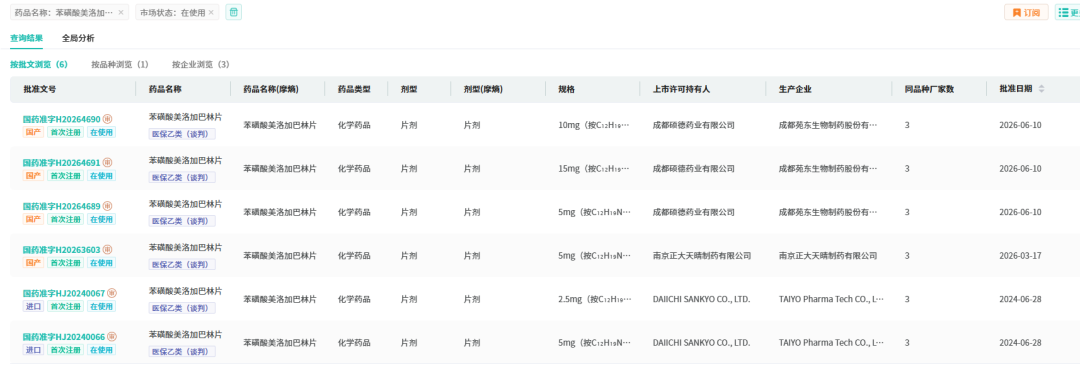Click the clear-filters trash icon

coord(233,12)
